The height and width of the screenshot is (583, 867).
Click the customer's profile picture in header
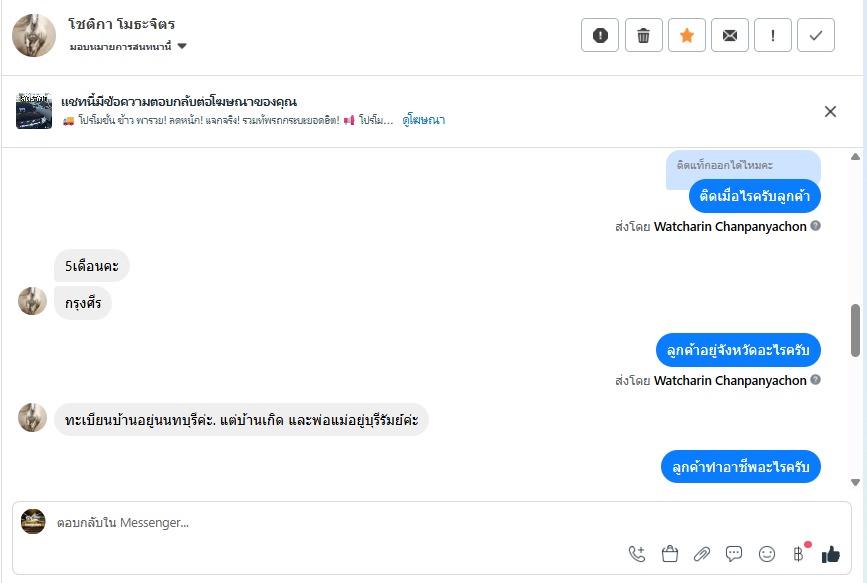click(33, 35)
